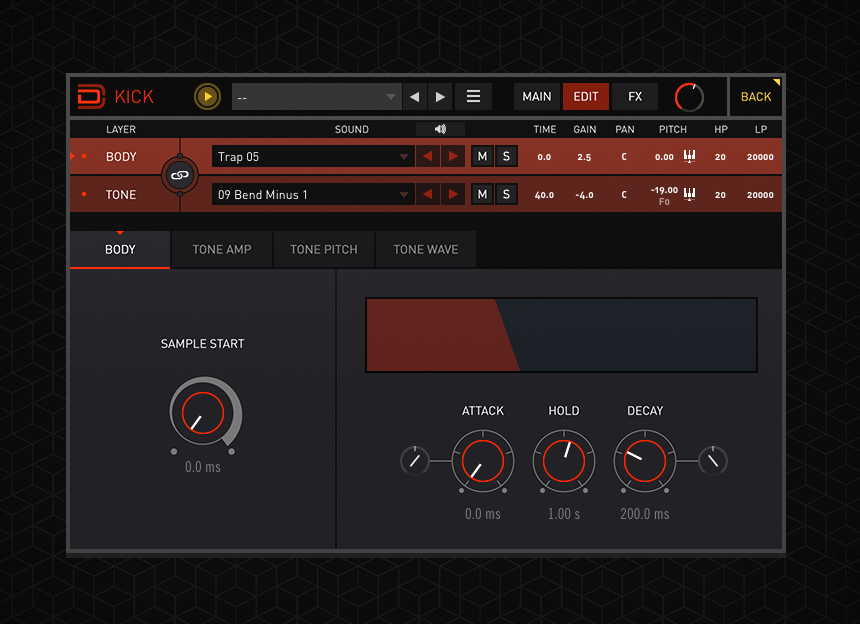Click BODY layer PITCH value 0.00

[664, 157]
